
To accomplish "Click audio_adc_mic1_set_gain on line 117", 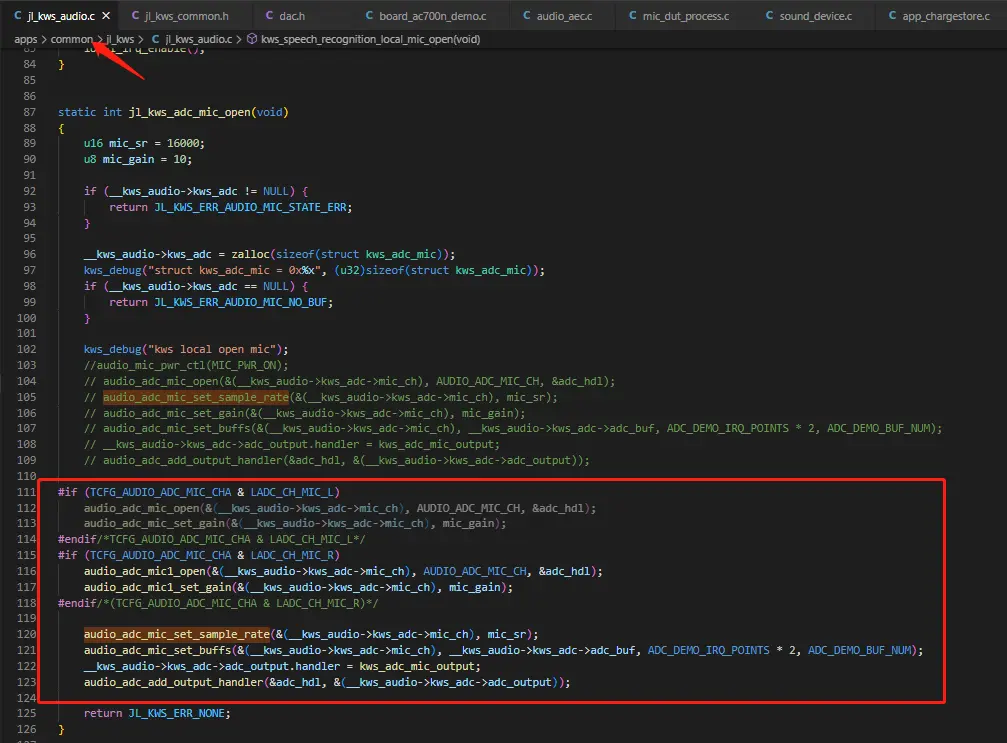I will [157, 587].
